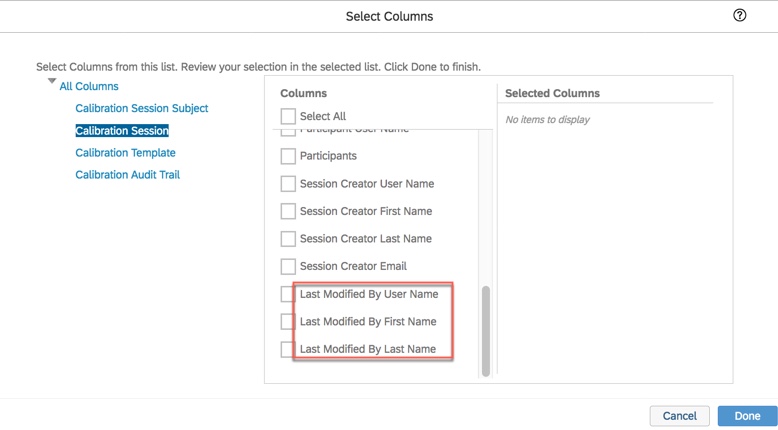Select the Calibration Session category
Image resolution: width=778 pixels, height=430 pixels.
(x=122, y=131)
